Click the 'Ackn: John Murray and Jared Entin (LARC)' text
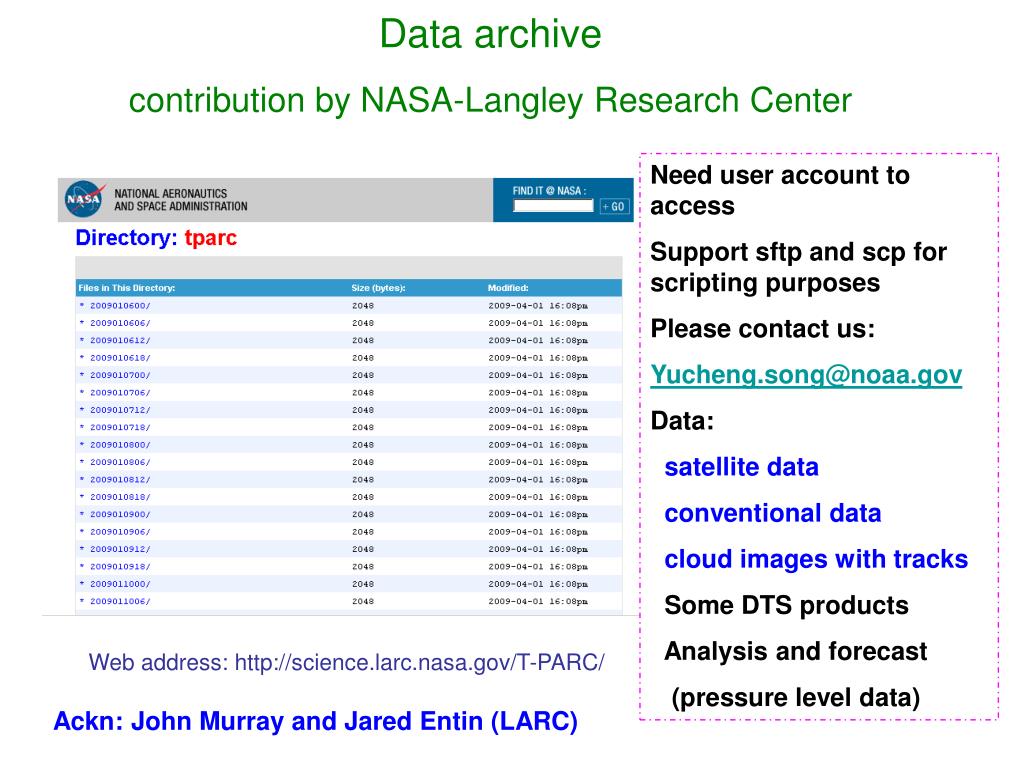This screenshot has width=1024, height=768. (315, 722)
